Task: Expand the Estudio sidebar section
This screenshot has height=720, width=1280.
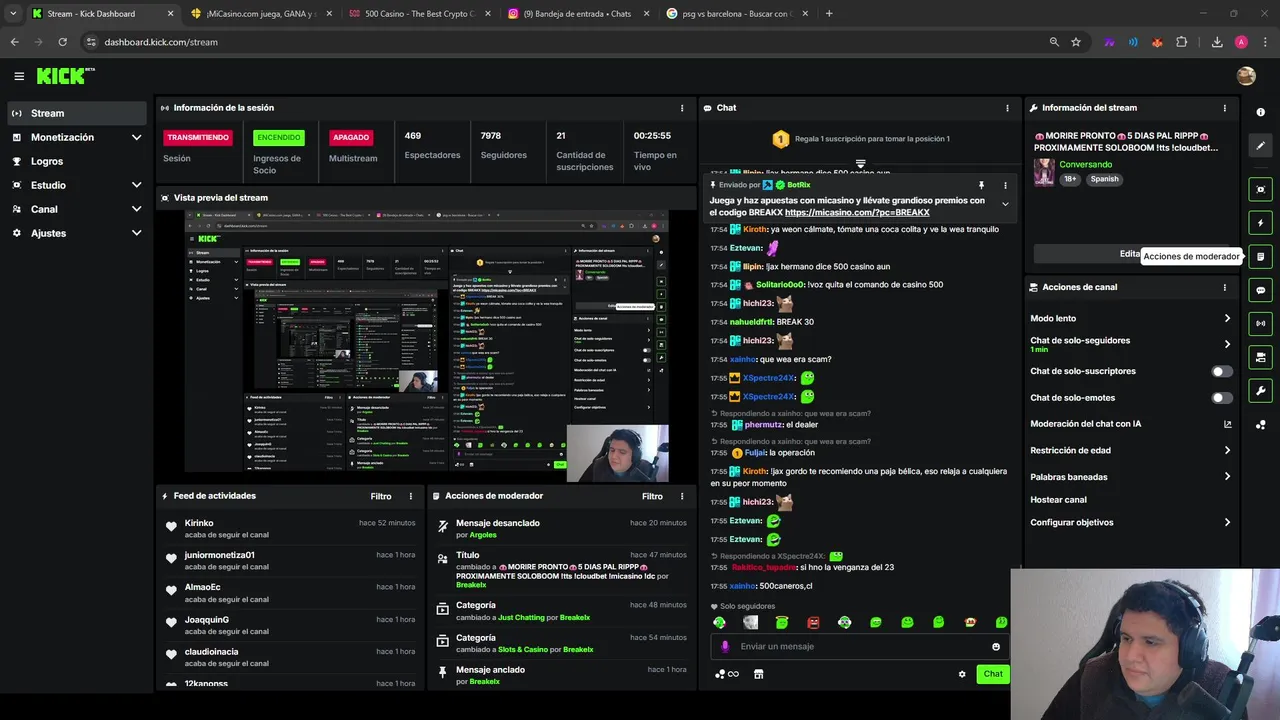Action: click(x=136, y=185)
